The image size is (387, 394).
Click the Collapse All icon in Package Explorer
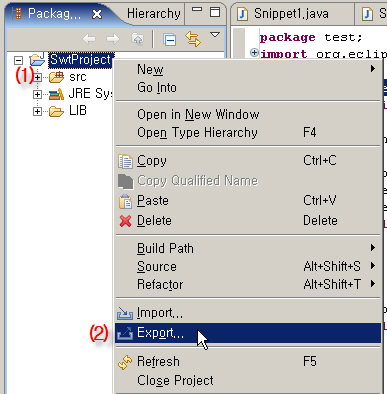point(170,39)
